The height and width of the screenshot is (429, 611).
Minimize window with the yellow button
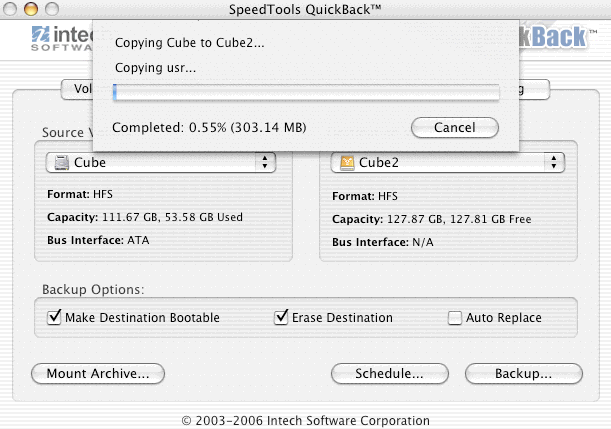pyautogui.click(x=31, y=8)
